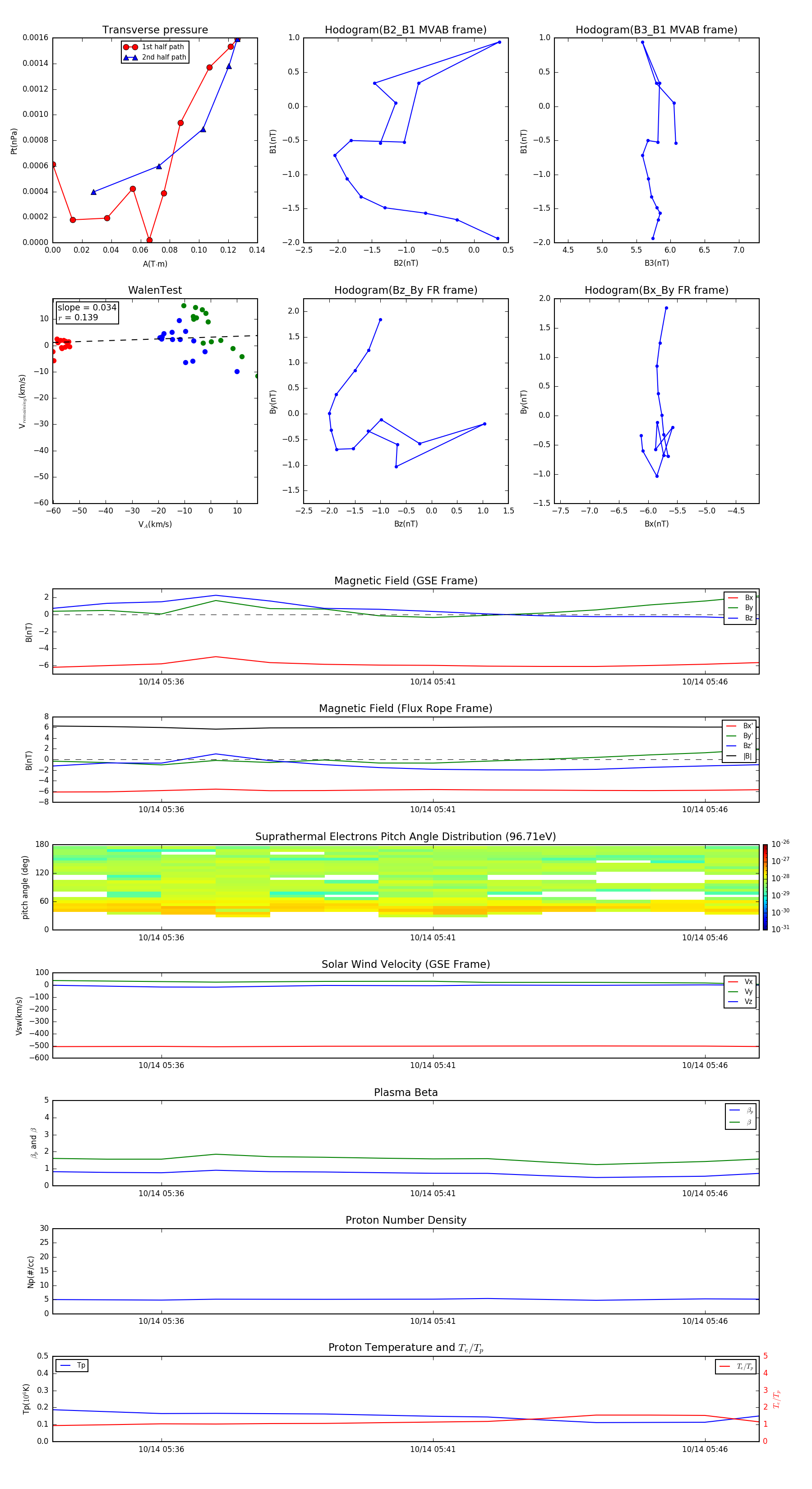The height and width of the screenshot is (1489, 812).
Task: Click the '1st half path' legend entry
Action: [x=154, y=47]
